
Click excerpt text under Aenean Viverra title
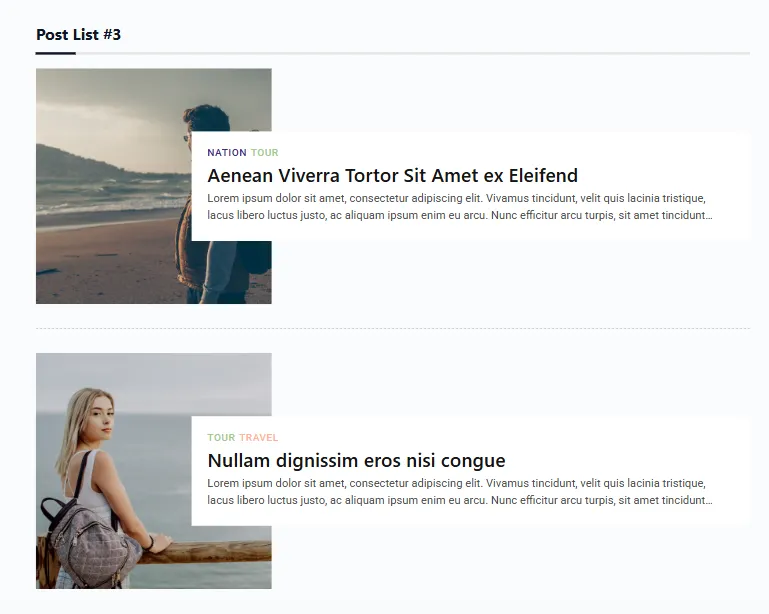460,206
